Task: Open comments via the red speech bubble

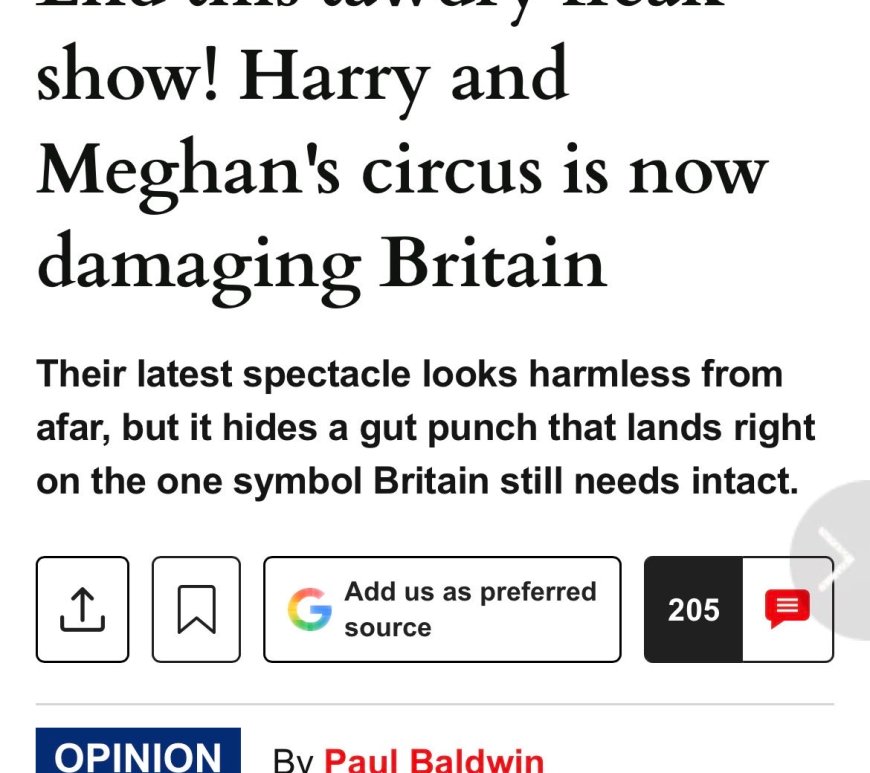Action: coord(787,609)
